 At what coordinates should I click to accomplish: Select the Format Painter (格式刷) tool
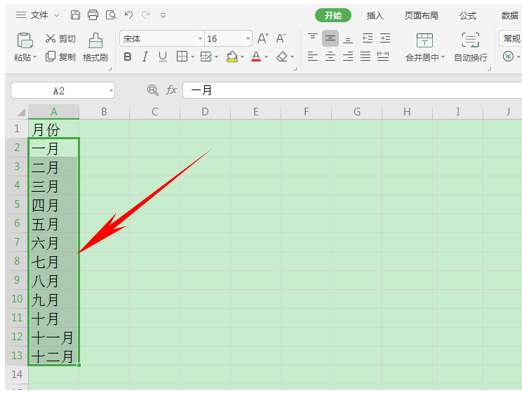(x=95, y=47)
